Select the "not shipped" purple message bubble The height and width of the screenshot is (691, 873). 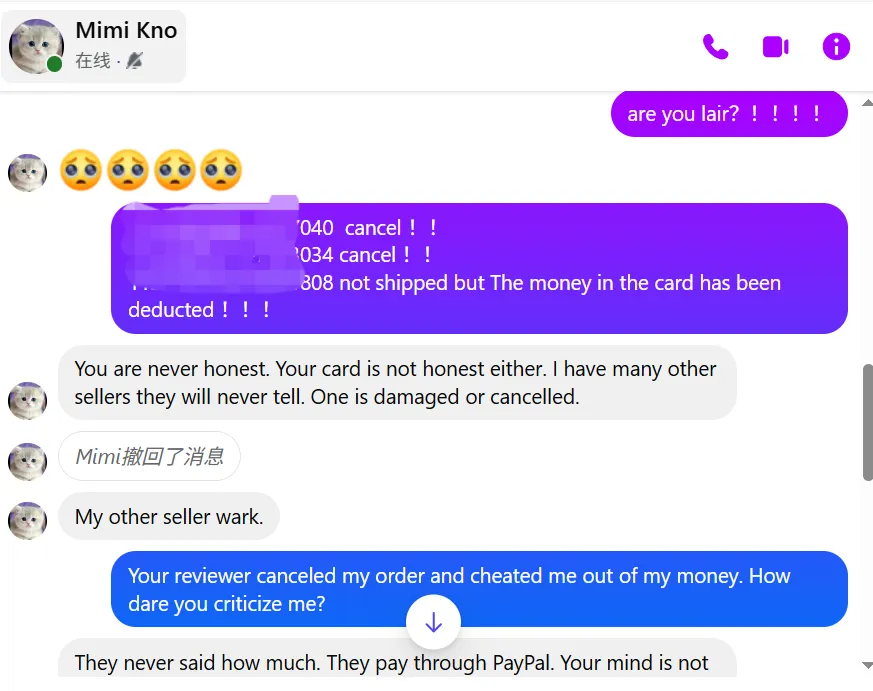coord(479,268)
